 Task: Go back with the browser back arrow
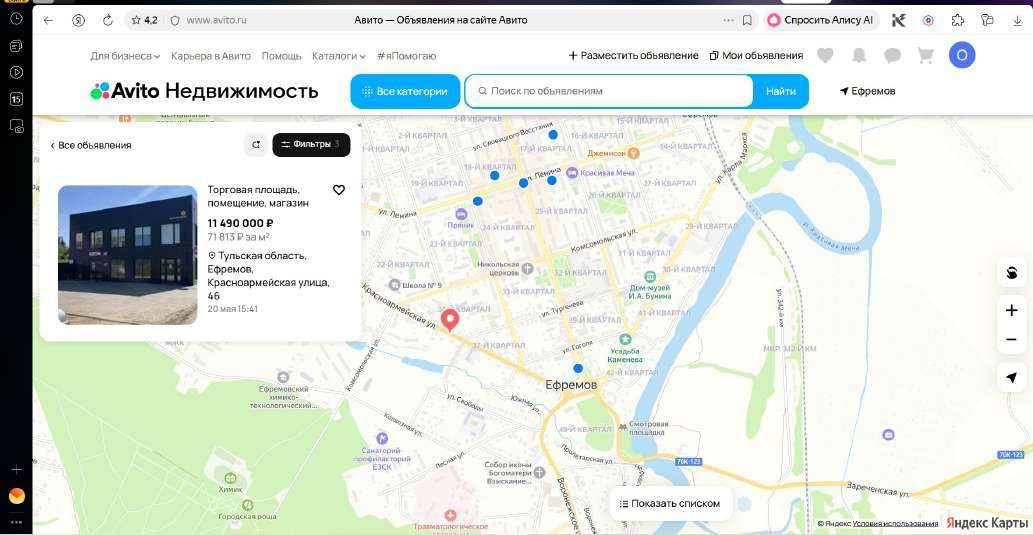click(x=48, y=20)
